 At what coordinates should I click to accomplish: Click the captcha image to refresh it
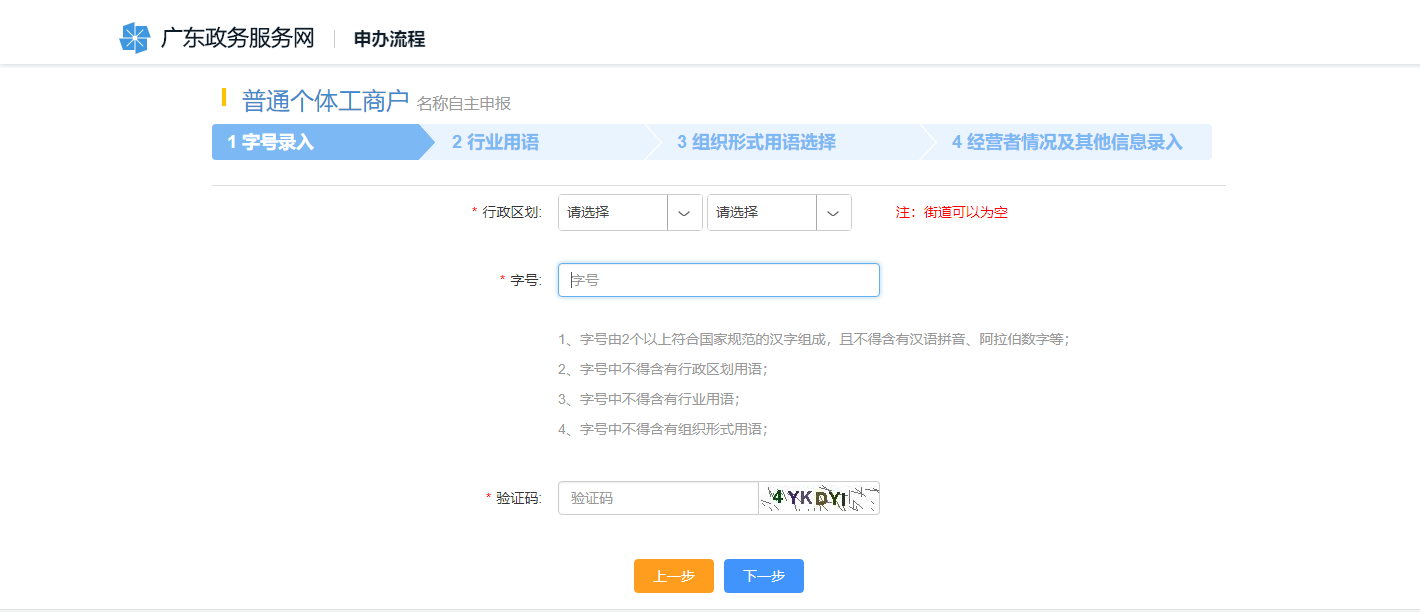[x=818, y=497]
